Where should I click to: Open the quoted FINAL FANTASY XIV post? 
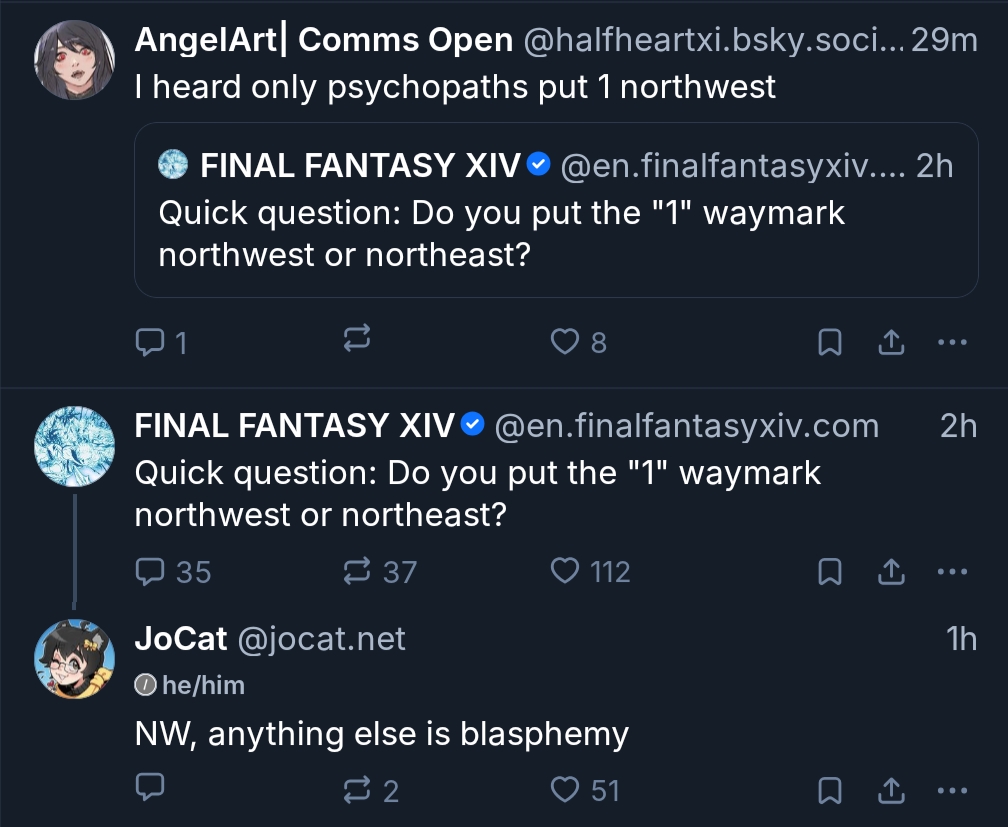pos(555,210)
